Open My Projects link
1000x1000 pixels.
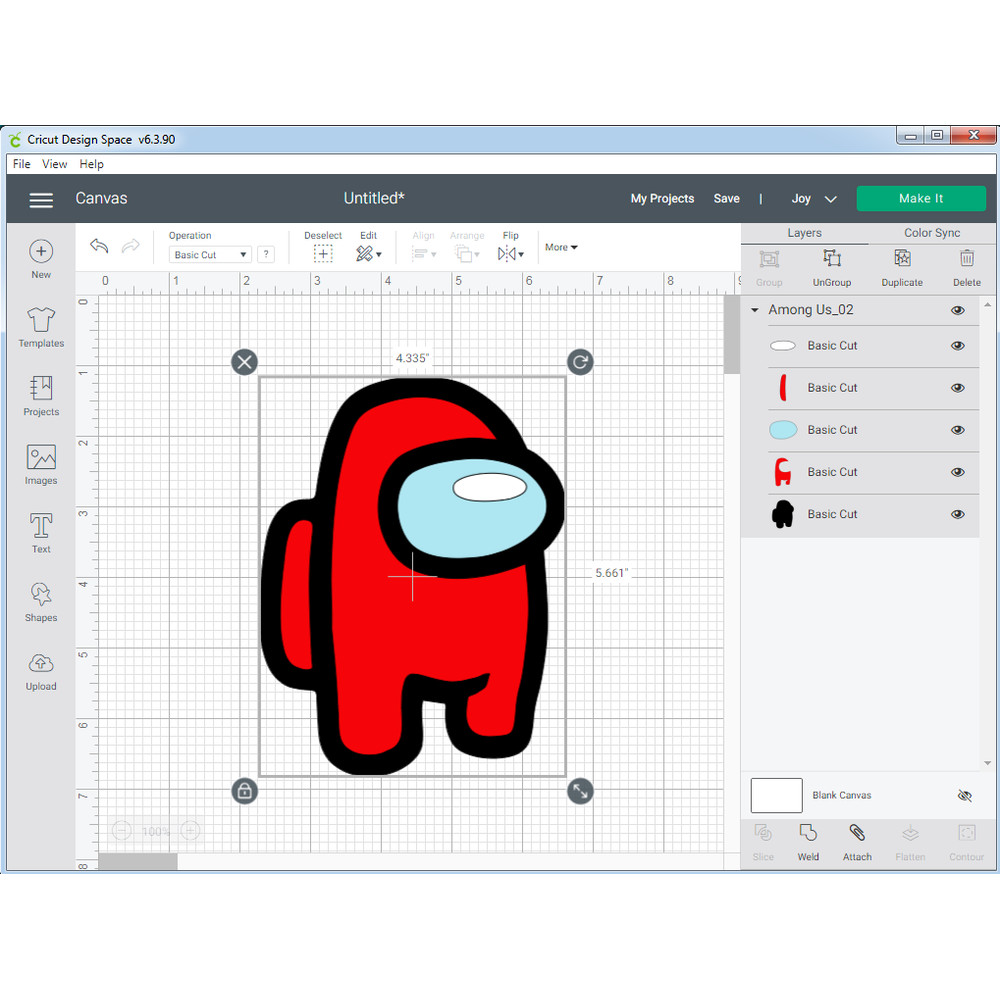tap(662, 199)
